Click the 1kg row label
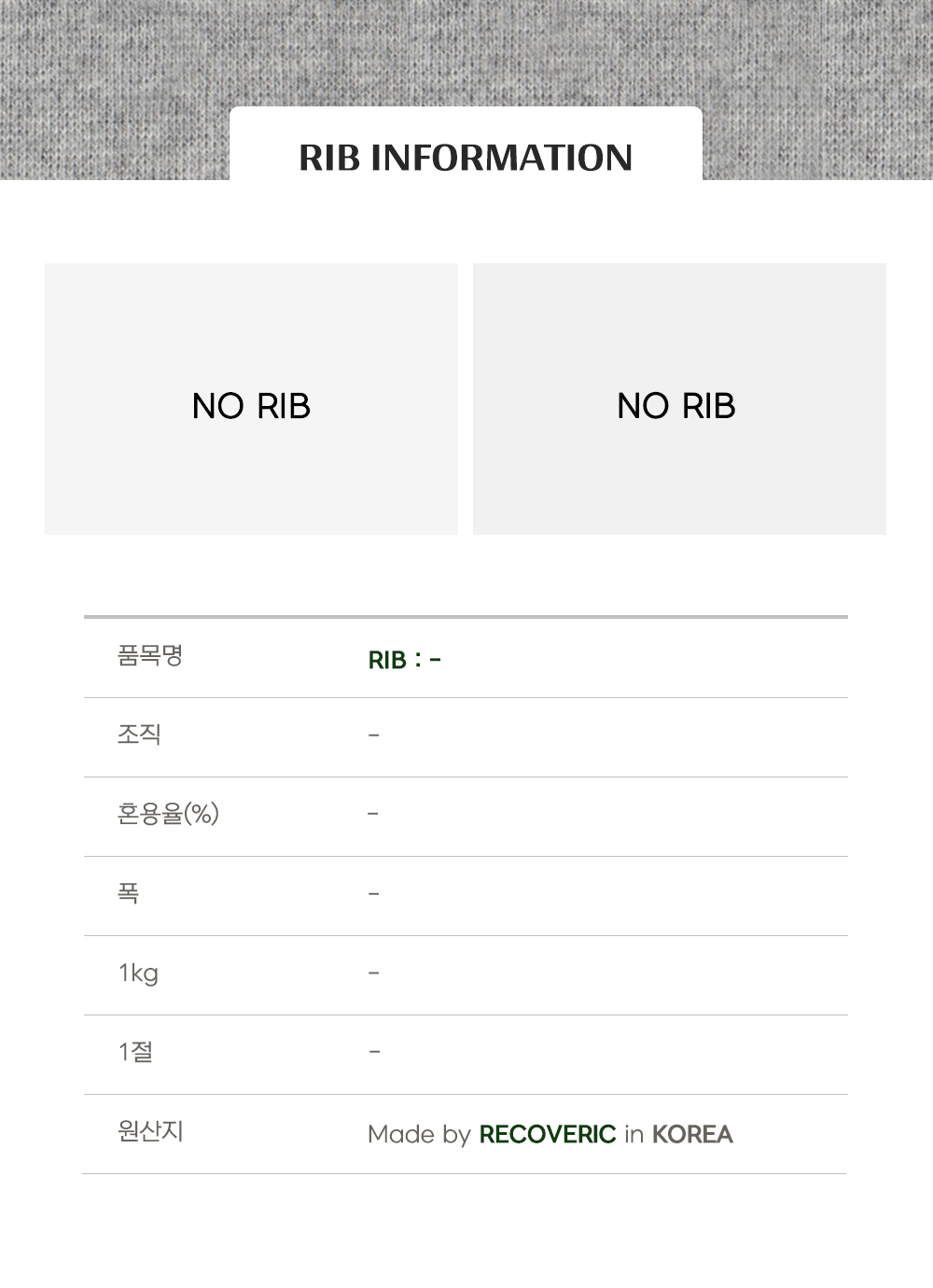Screen dimensions: 933x1288 coord(138,973)
